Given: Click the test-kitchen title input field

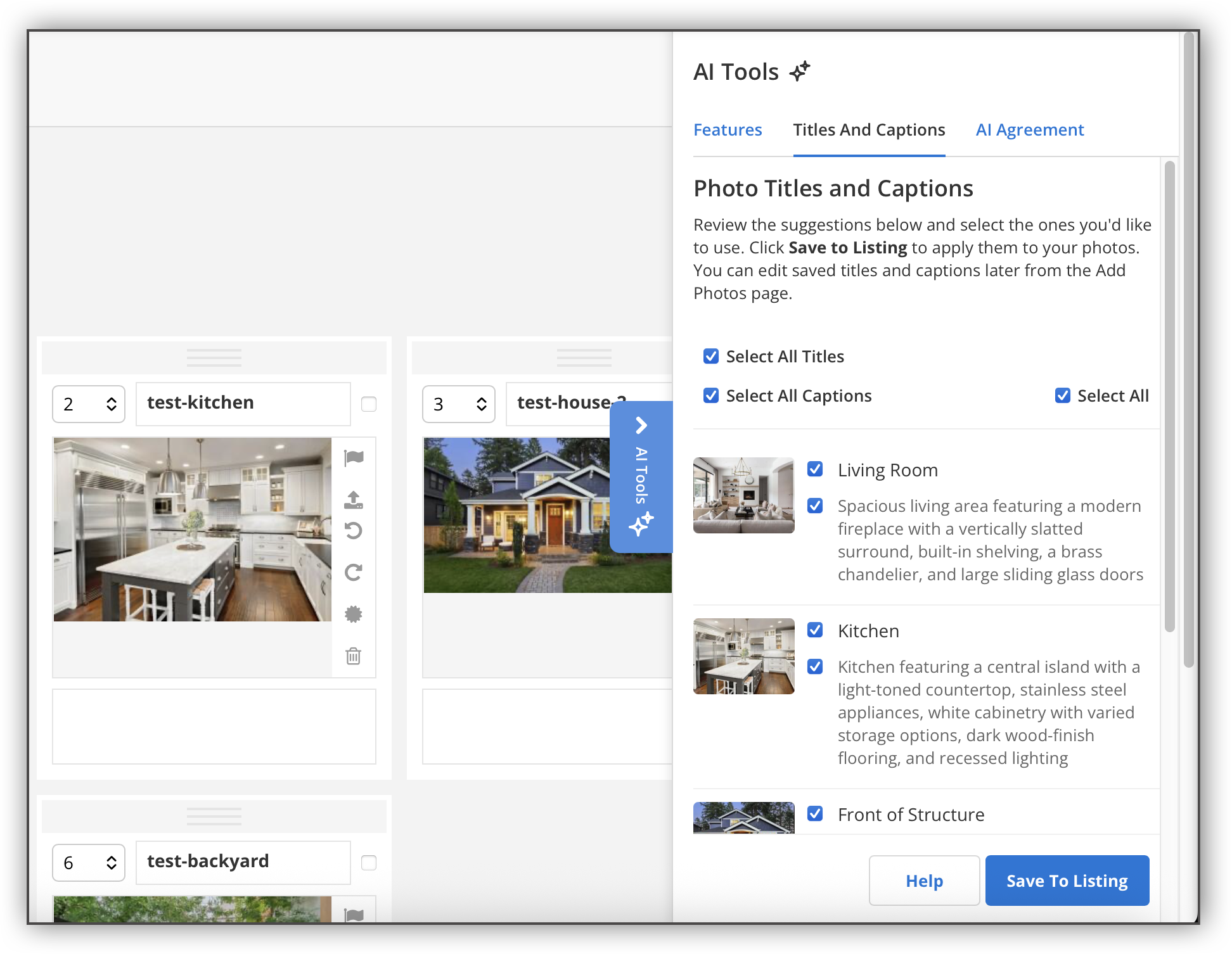Looking at the screenshot, I should click(243, 404).
